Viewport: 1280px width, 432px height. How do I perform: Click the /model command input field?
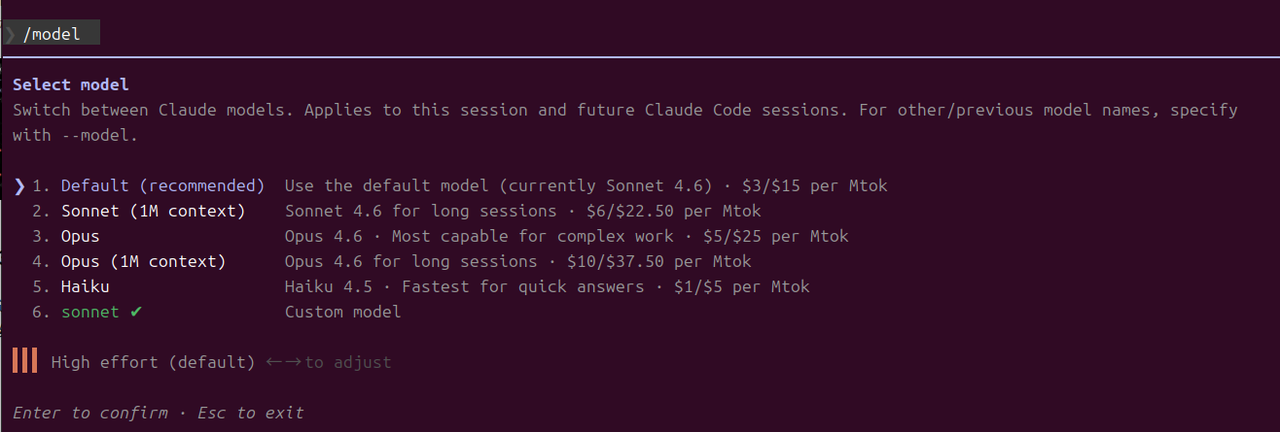point(60,34)
